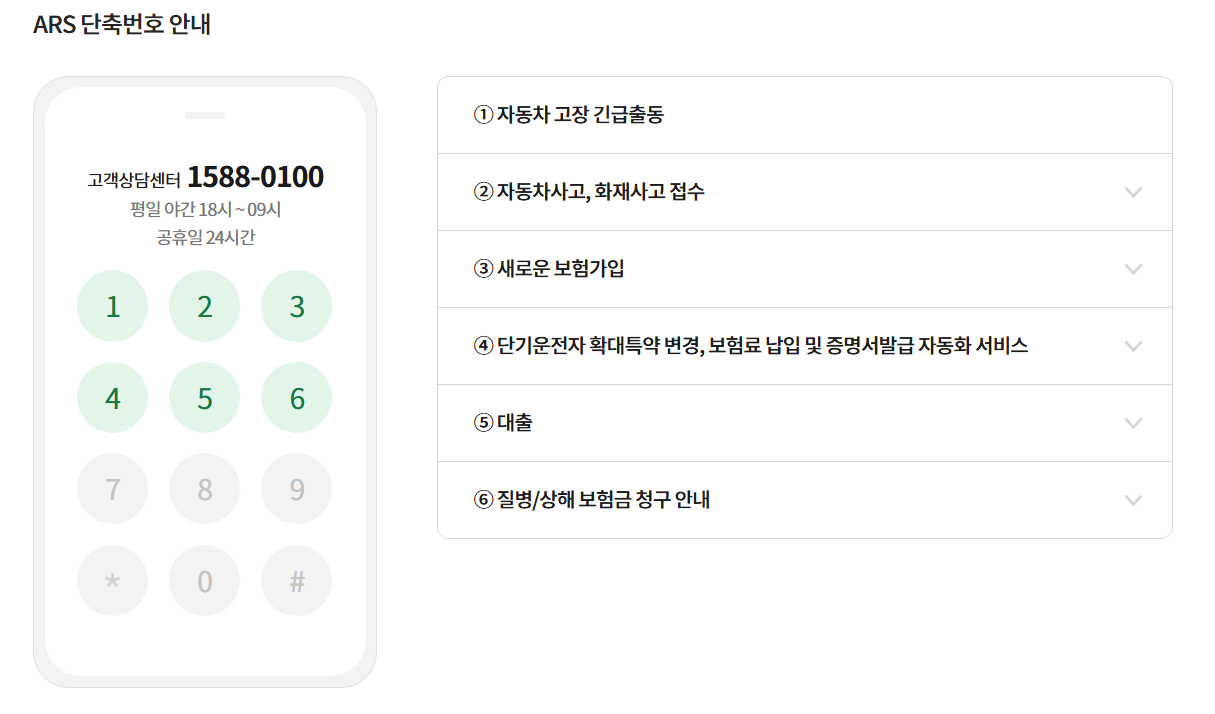Expand the 자동차사고, 화재사고 접수 chevron
This screenshot has height=714, width=1215.
[x=1133, y=192]
